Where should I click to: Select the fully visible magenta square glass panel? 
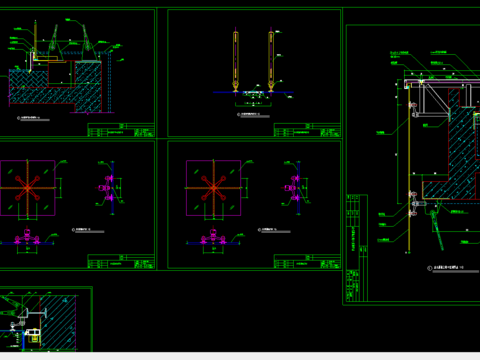[213, 188]
